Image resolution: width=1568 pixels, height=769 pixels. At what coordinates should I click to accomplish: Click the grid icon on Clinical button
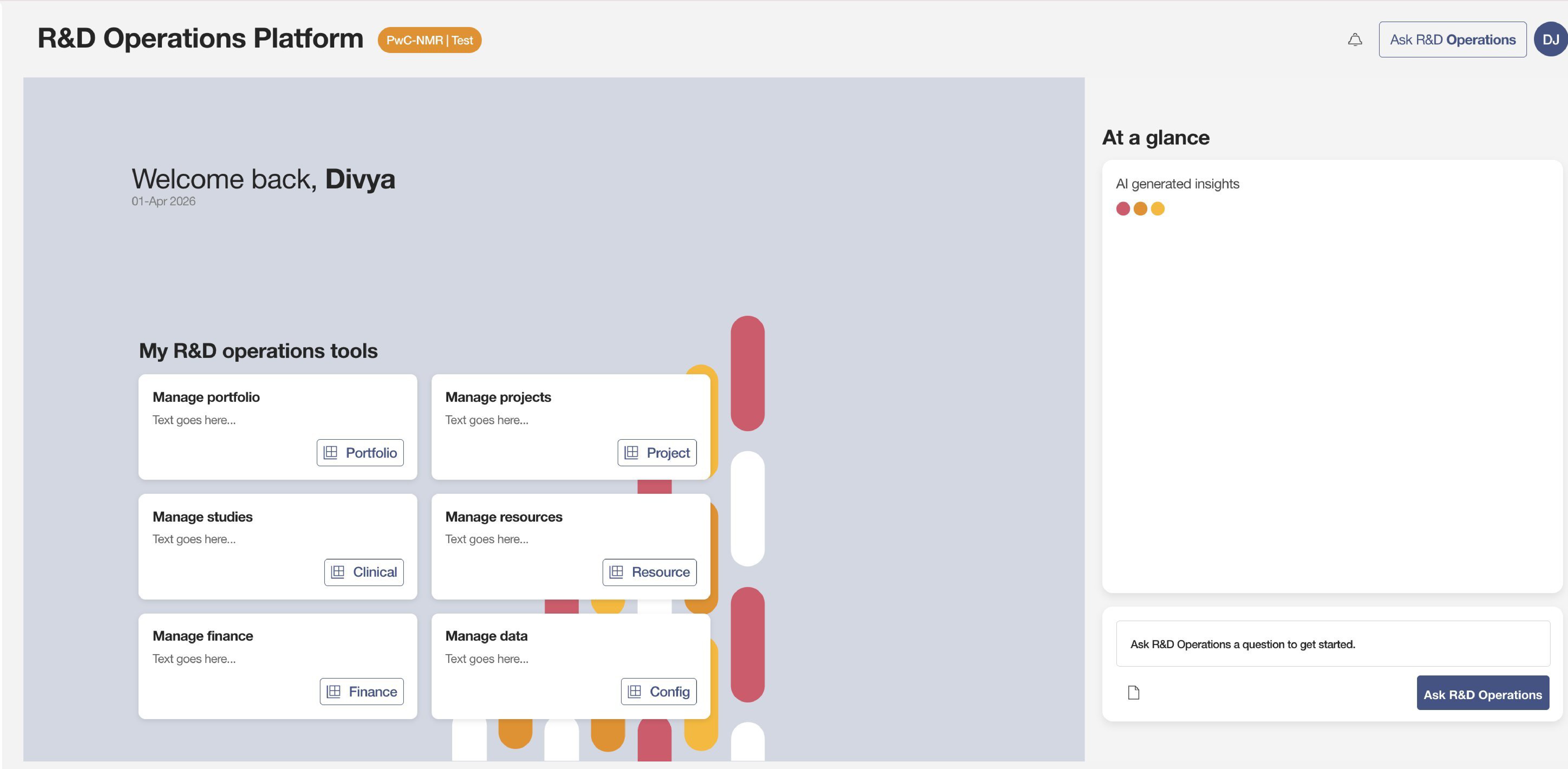click(338, 572)
